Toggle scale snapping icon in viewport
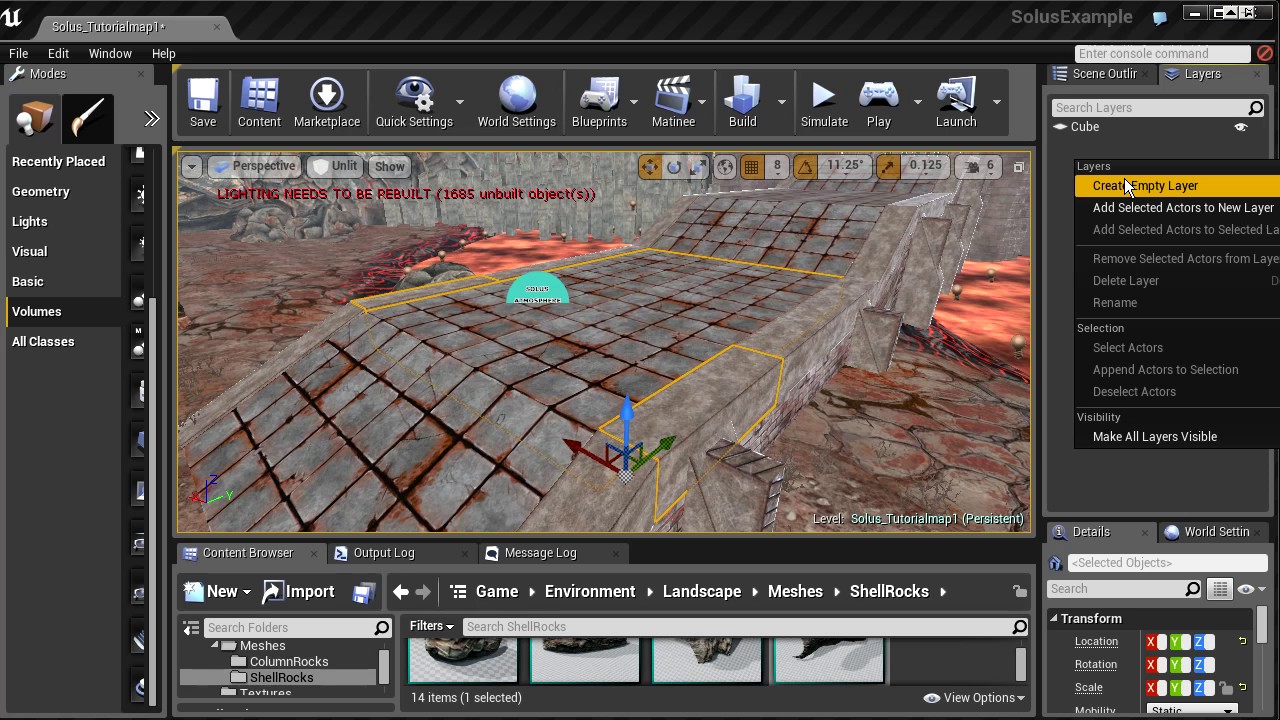1280x720 pixels. pos(888,167)
